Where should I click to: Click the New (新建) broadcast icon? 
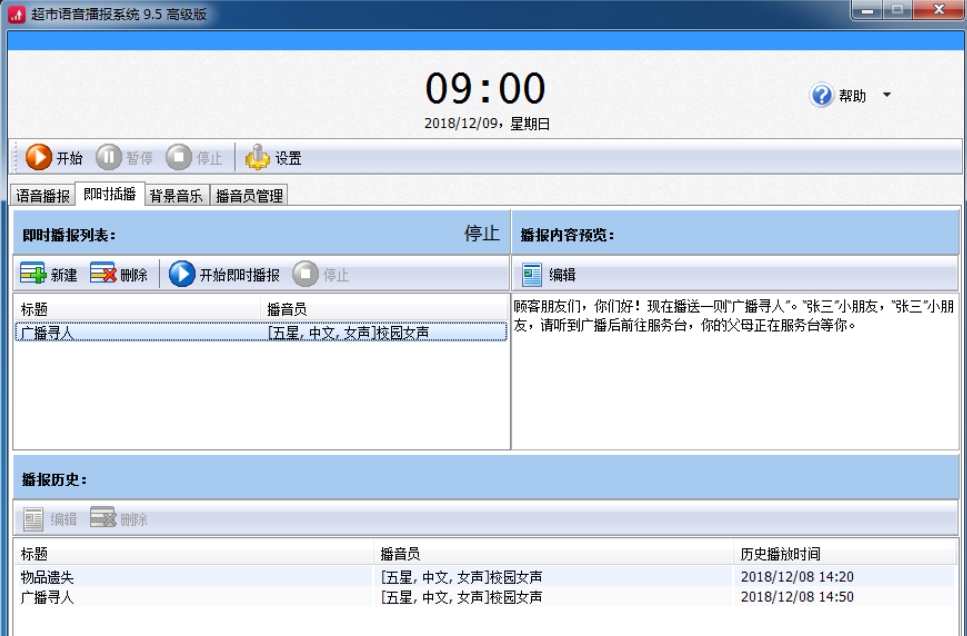pyautogui.click(x=34, y=275)
